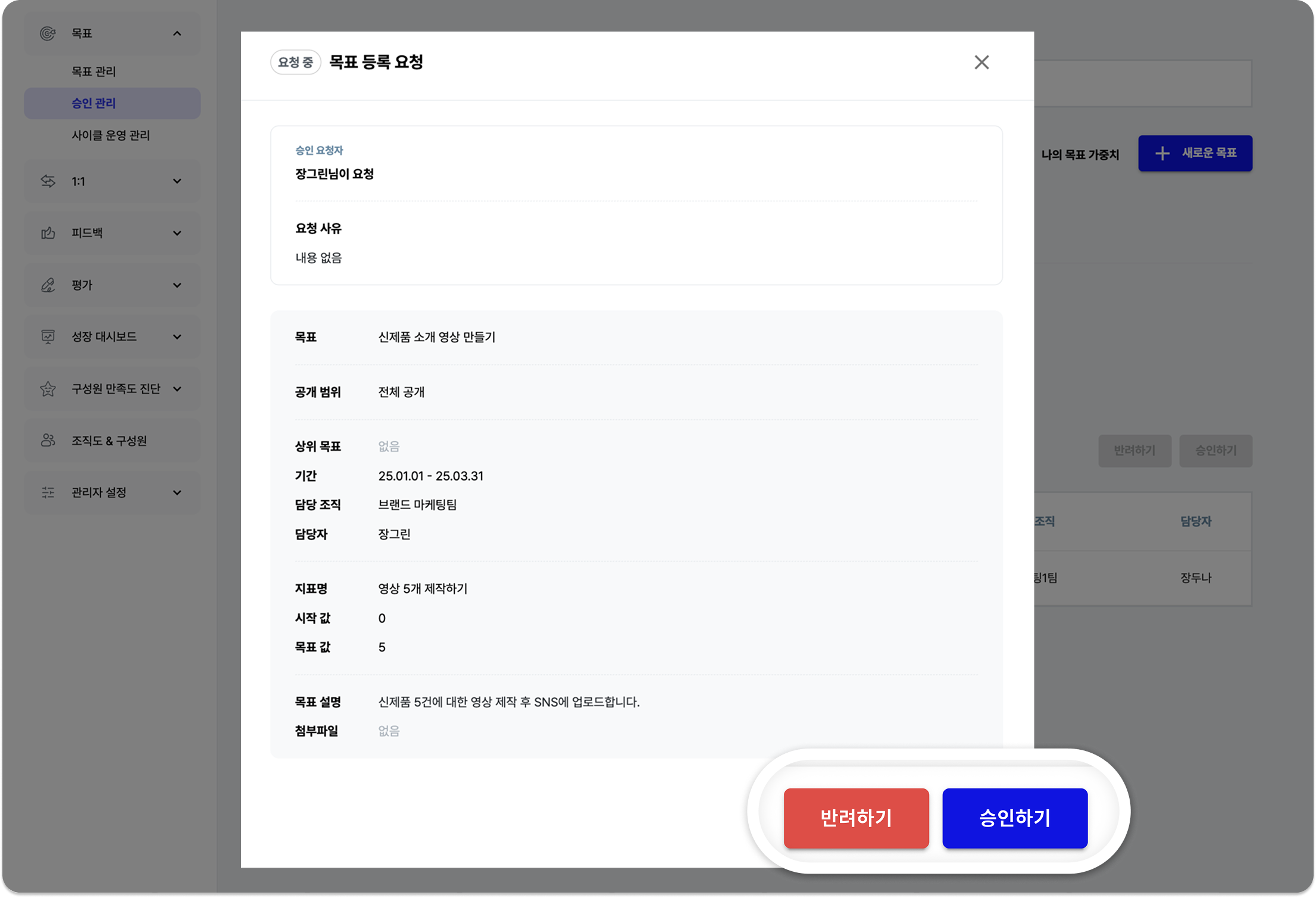Screen dimensions: 1316x898
Task: Select 사이클 운영 관리 in sidebar
Action: coord(110,135)
